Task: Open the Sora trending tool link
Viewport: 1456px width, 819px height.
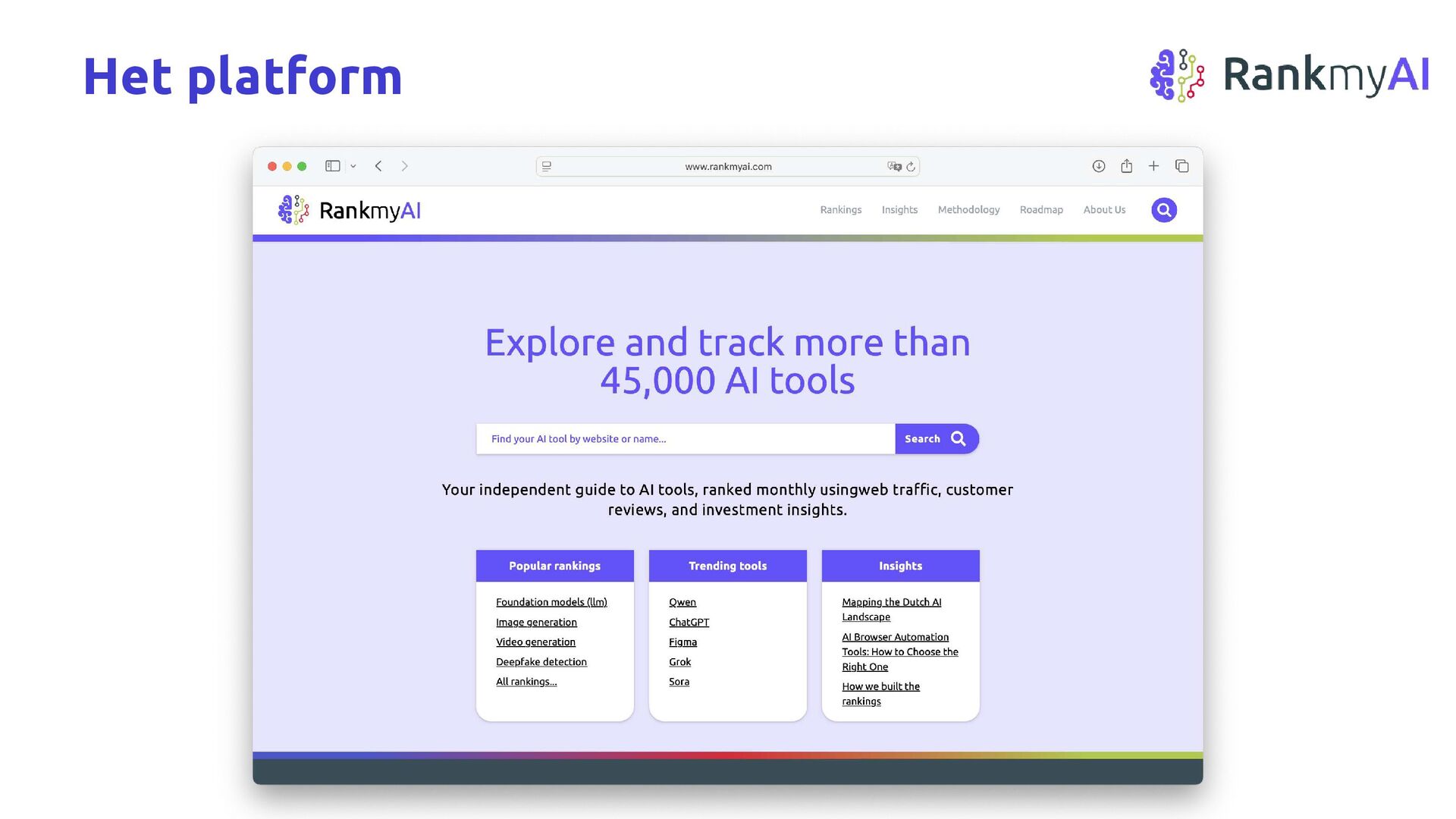Action: tap(679, 682)
